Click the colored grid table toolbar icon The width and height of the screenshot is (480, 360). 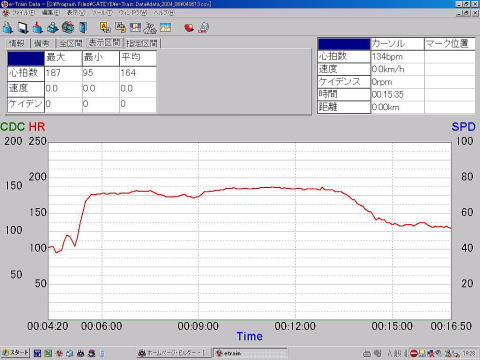(x=135, y=27)
